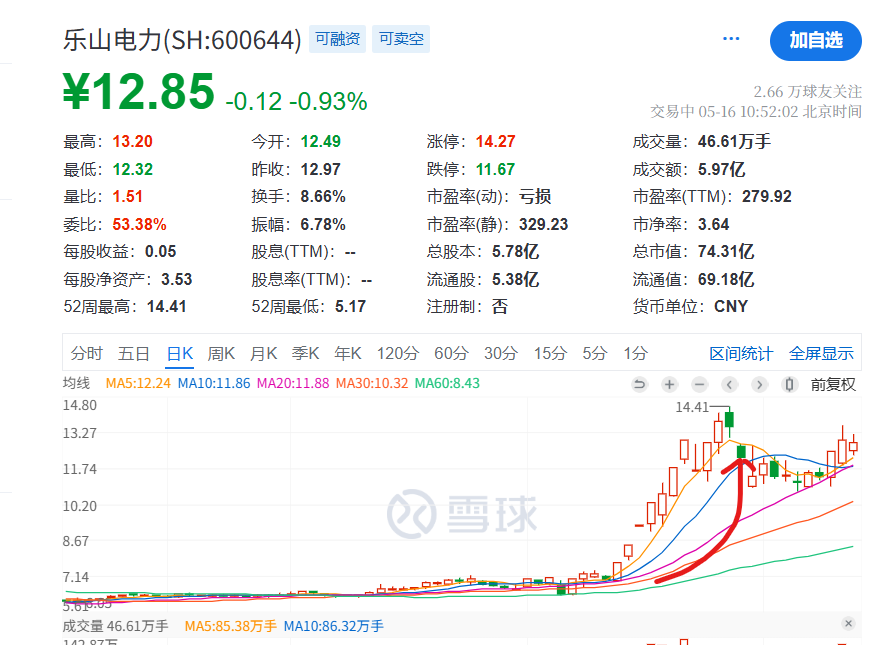Screen dimensions: 886x645
Task: Click the volume MA5:85.38万手 label
Action: click(231, 626)
